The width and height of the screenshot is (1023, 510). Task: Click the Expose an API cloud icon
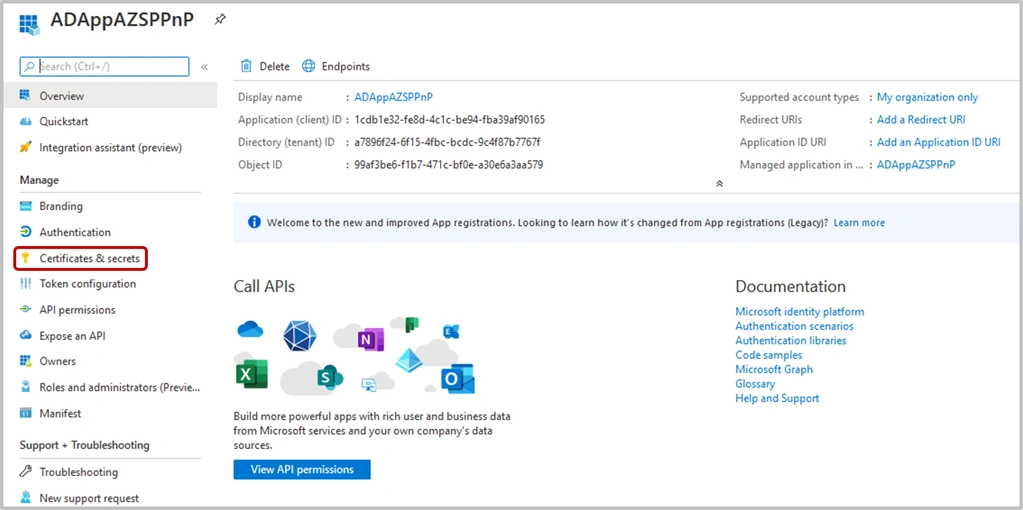(x=25, y=336)
